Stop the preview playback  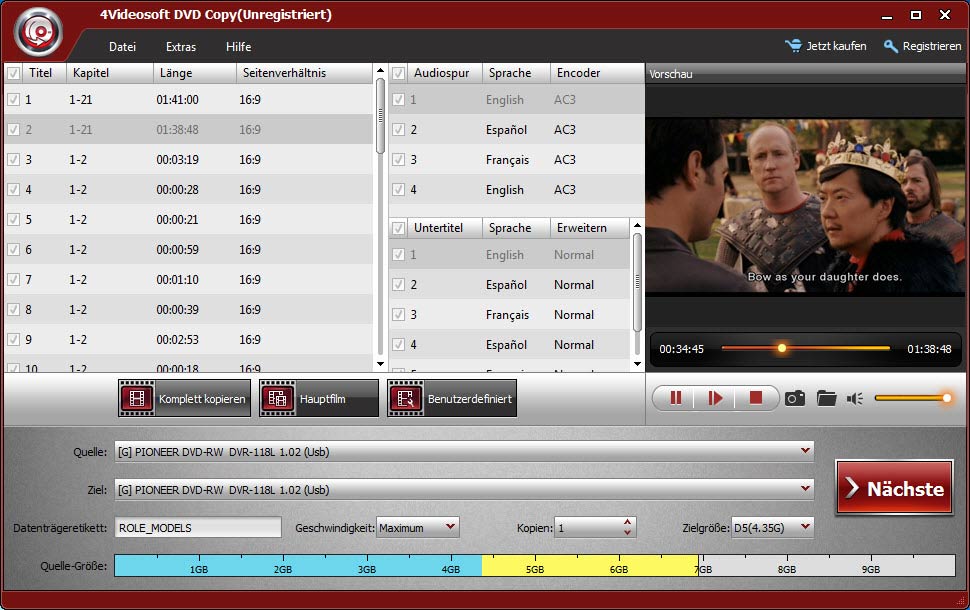(x=756, y=398)
